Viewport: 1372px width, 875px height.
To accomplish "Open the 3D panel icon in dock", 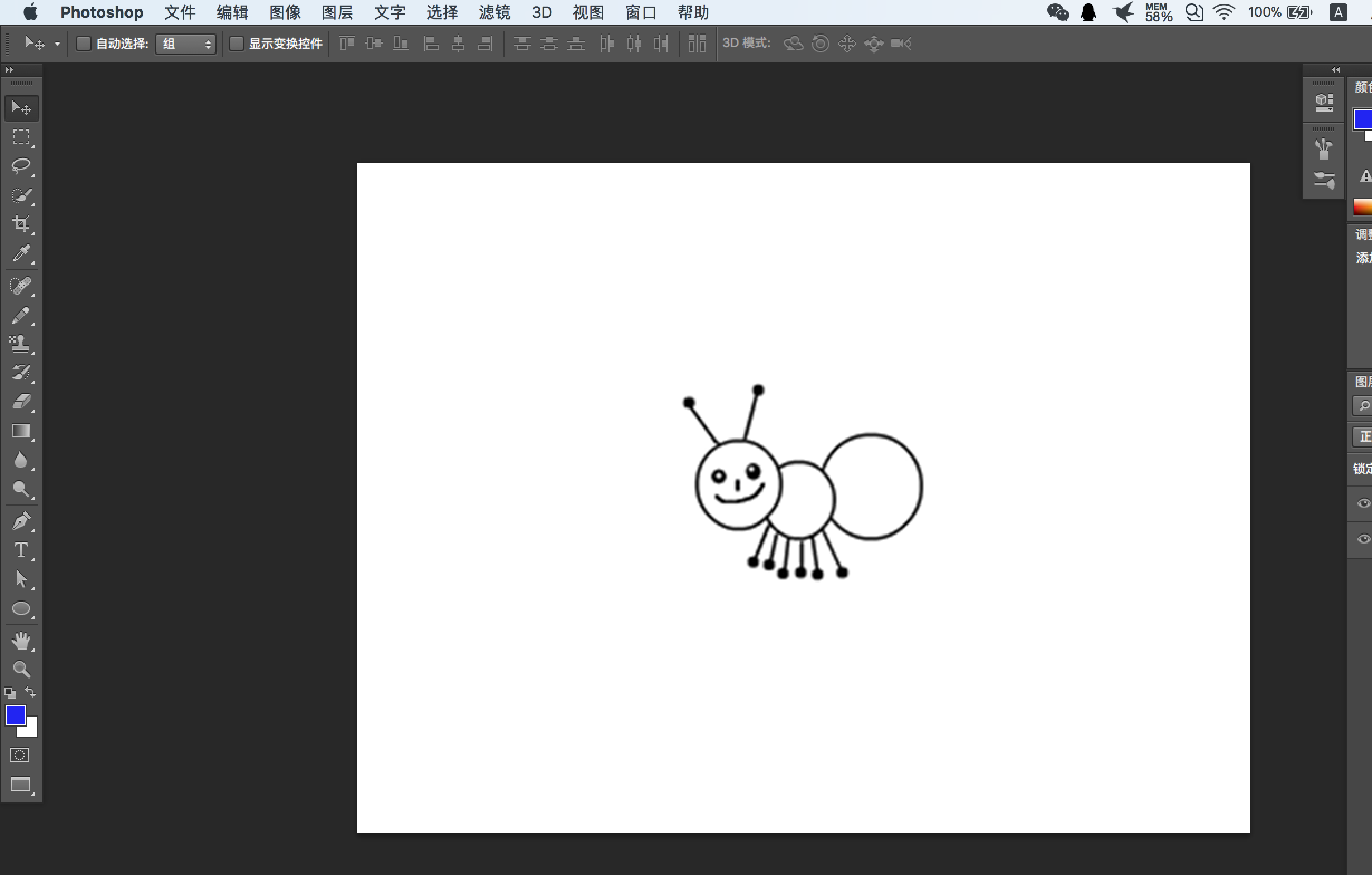I will pos(1324,103).
